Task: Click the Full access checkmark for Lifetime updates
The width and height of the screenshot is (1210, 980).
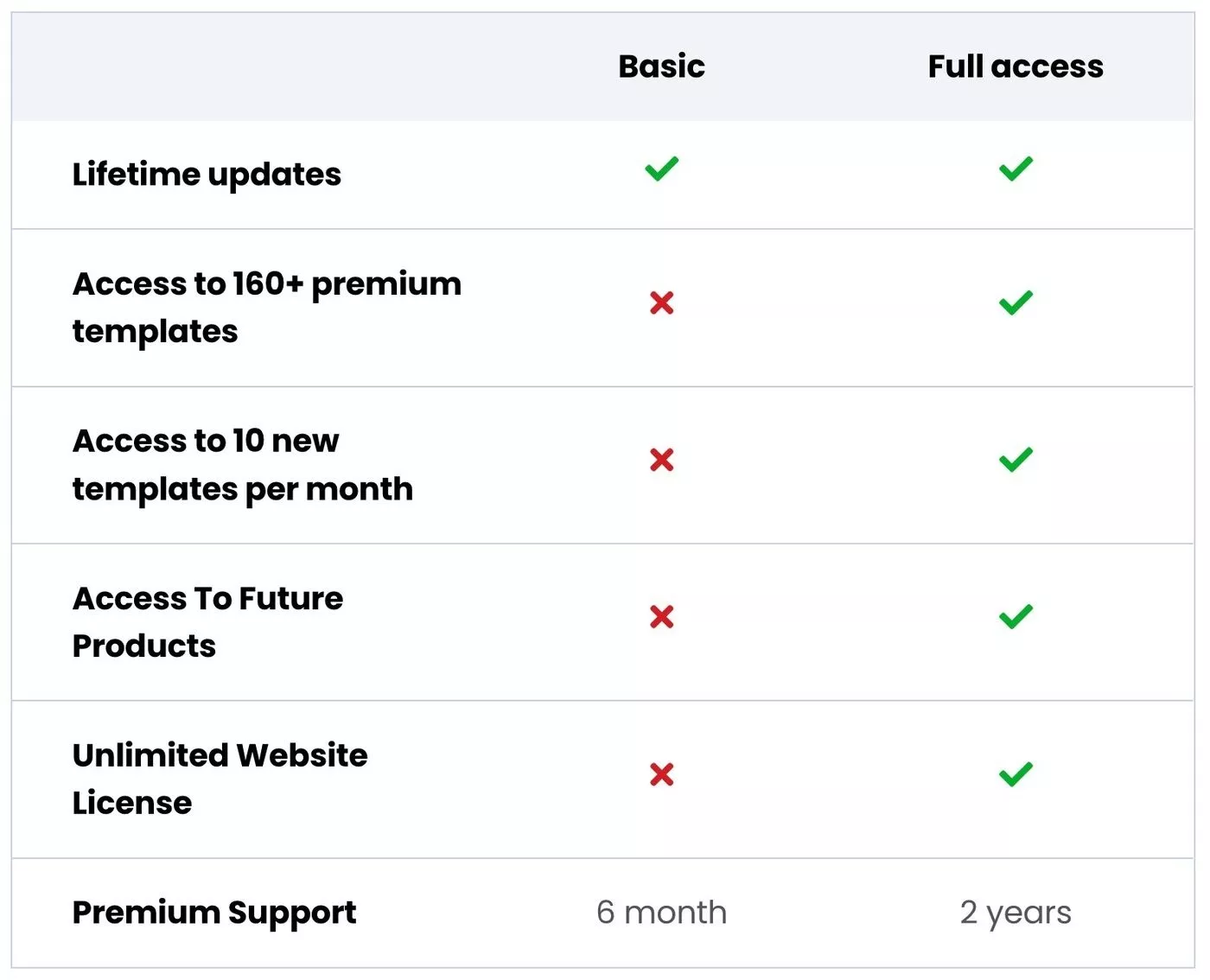Action: [1016, 169]
